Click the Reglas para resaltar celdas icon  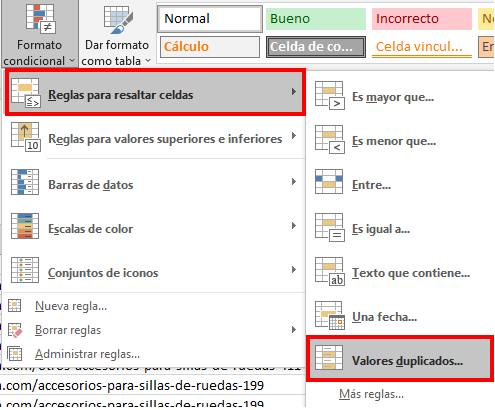pyautogui.click(x=25, y=93)
